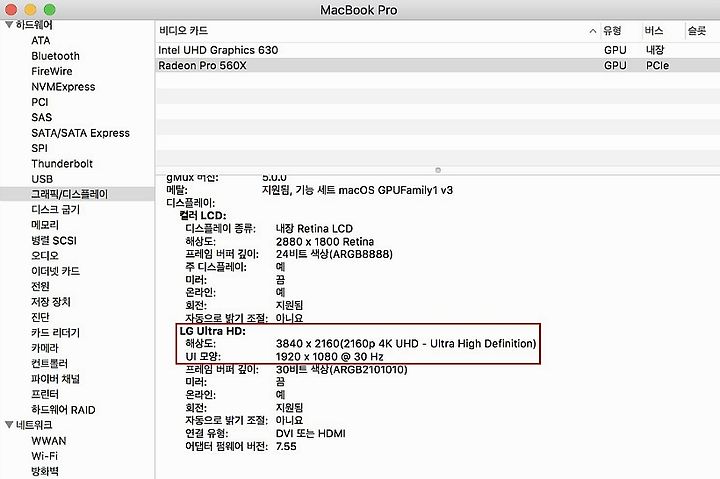Click 30비트 색상(ARGB2101010) value
The image size is (720, 479).
click(x=341, y=370)
